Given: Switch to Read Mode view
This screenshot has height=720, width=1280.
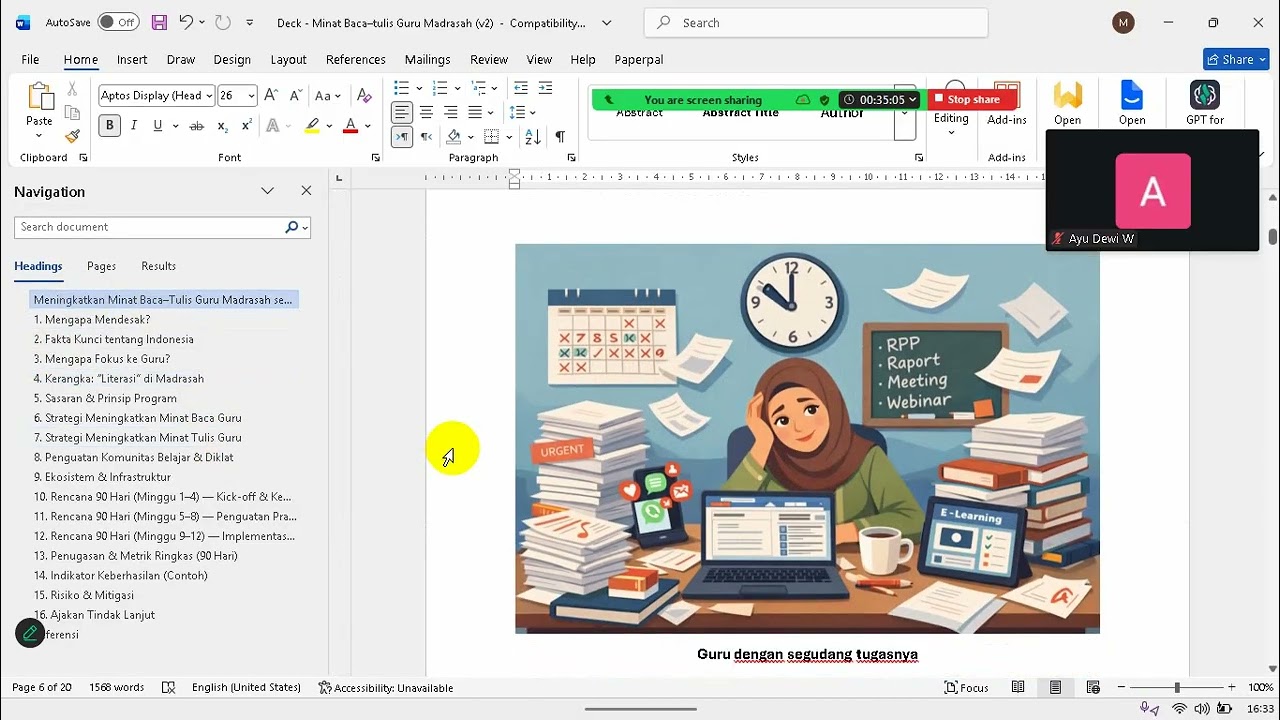Looking at the screenshot, I should (1018, 687).
